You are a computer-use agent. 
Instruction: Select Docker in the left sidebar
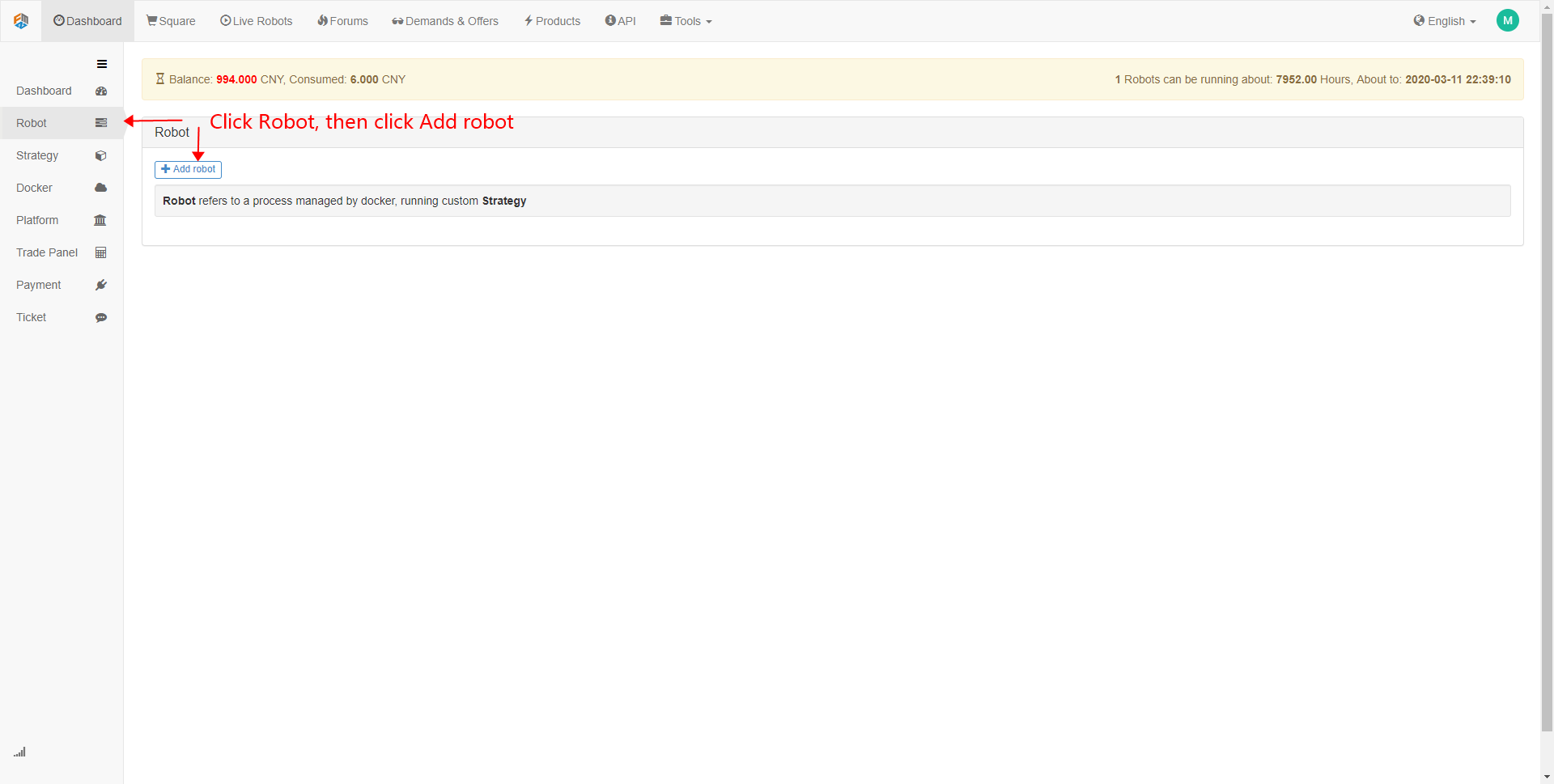coord(62,188)
